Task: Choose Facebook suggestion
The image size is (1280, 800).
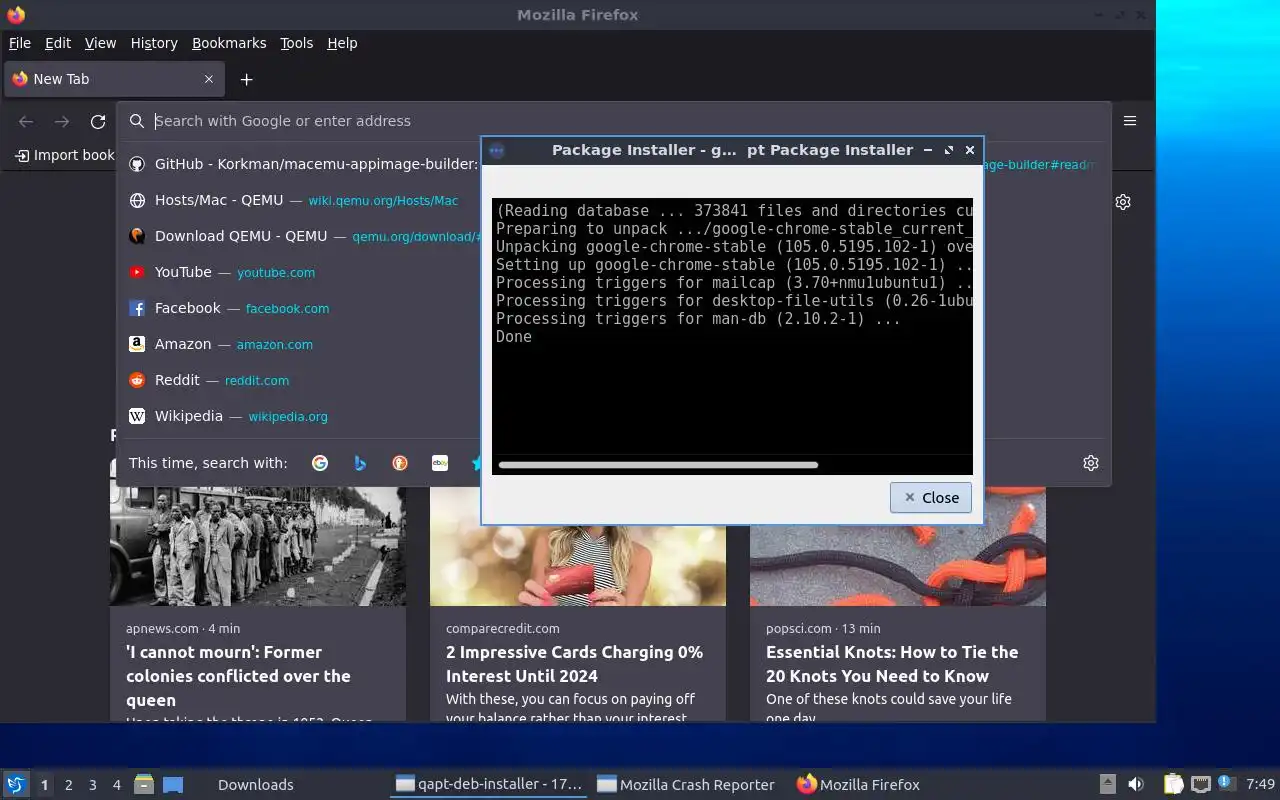Action: point(300,308)
